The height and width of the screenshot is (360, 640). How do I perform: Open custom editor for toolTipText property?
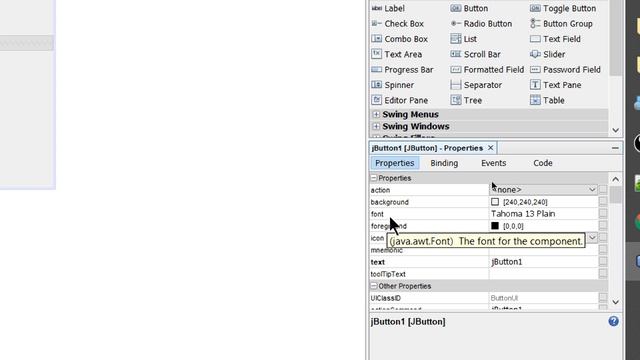coord(603,273)
